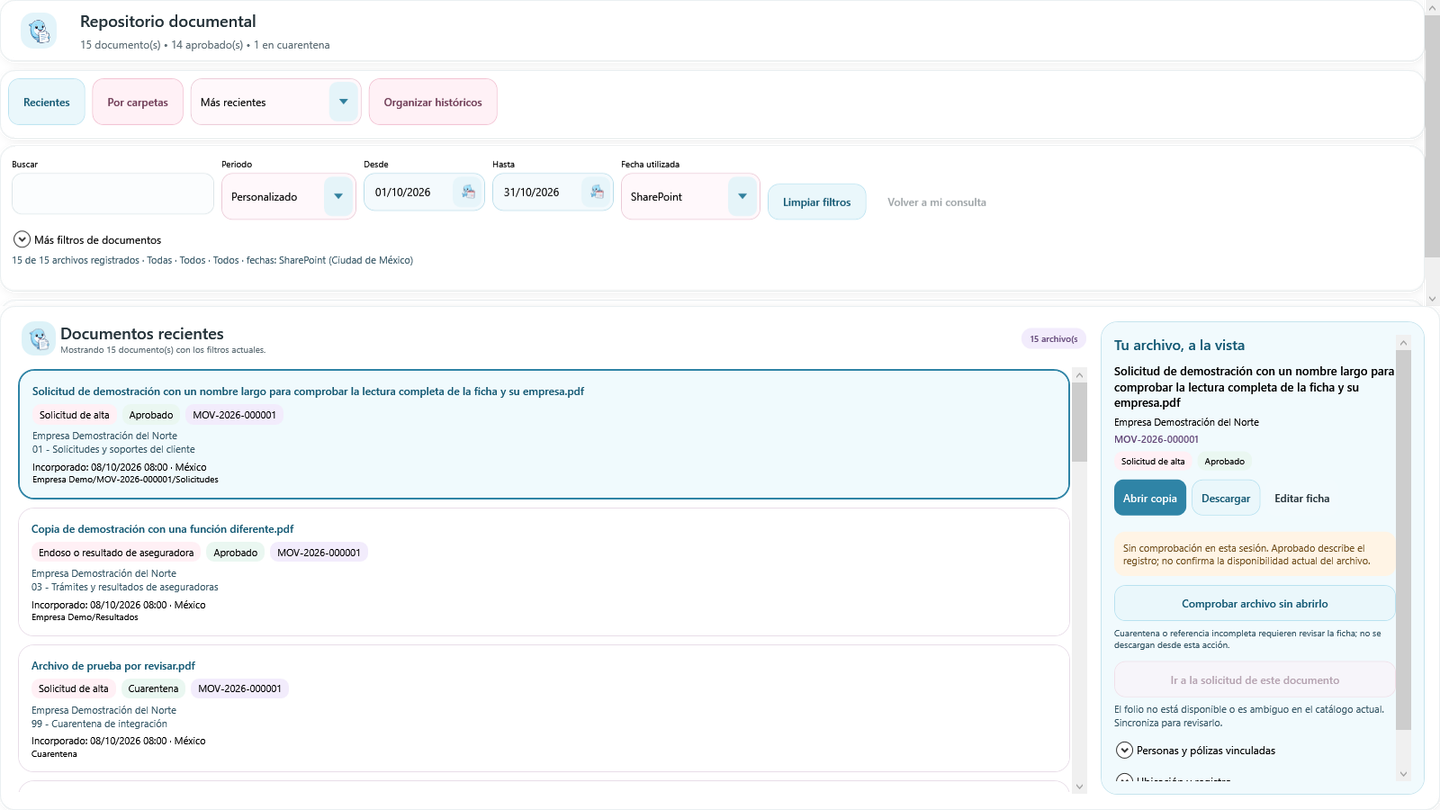Screen dimensions: 1440x810
Task: Select Copia de demostración con una función diferente.pdf
Action: (x=544, y=572)
